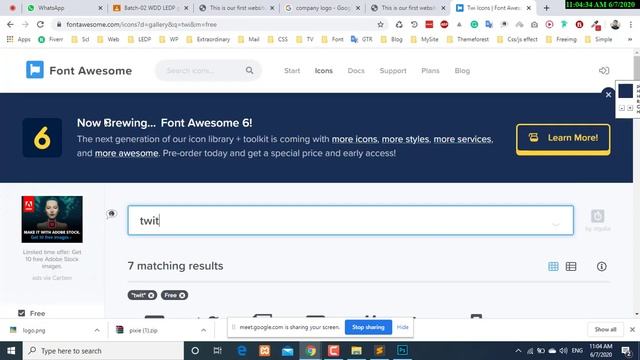Open Mail app from taskbar
This screenshot has height=360, width=640.
tap(287, 351)
